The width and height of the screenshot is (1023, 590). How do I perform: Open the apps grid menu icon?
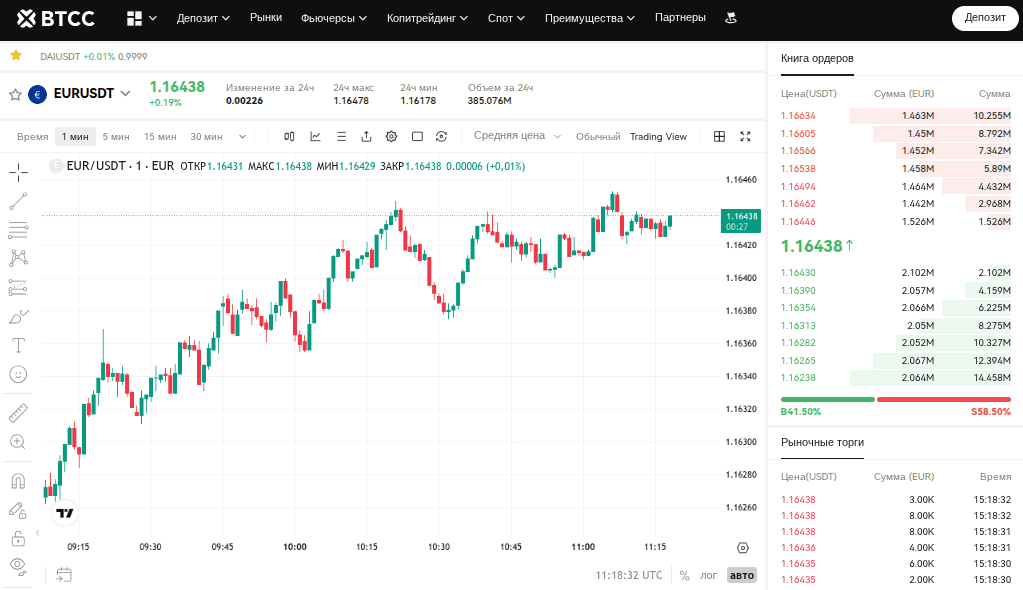(134, 18)
